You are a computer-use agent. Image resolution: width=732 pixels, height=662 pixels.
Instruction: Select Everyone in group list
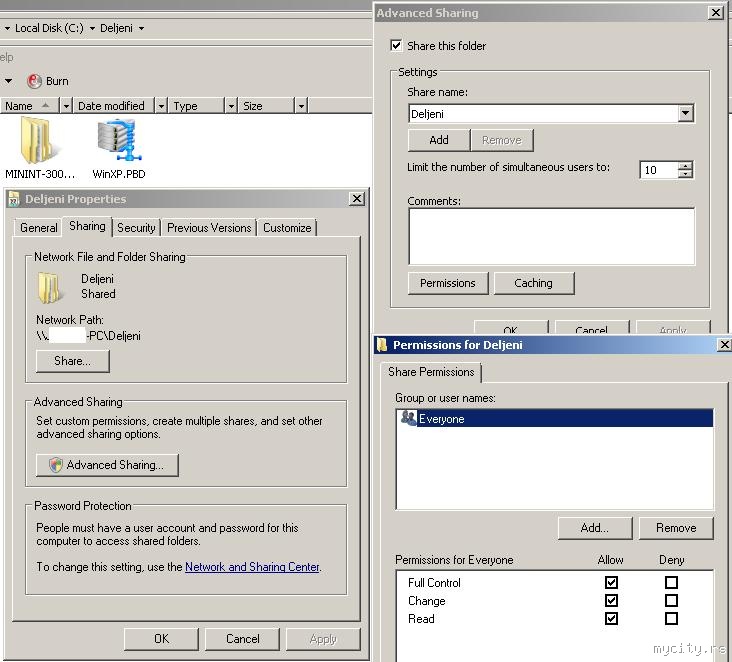555,418
